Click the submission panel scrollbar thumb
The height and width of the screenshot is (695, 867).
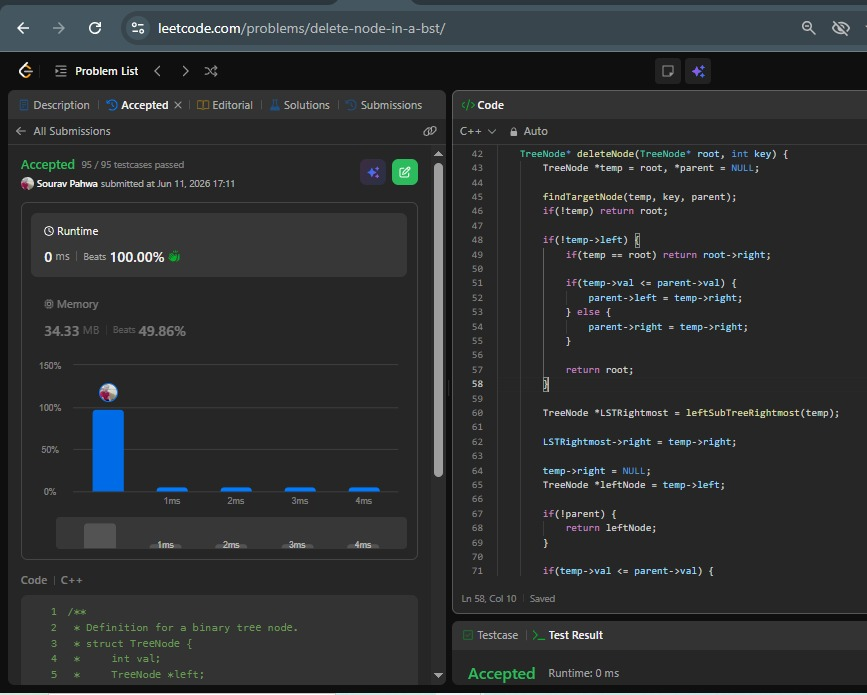point(438,320)
